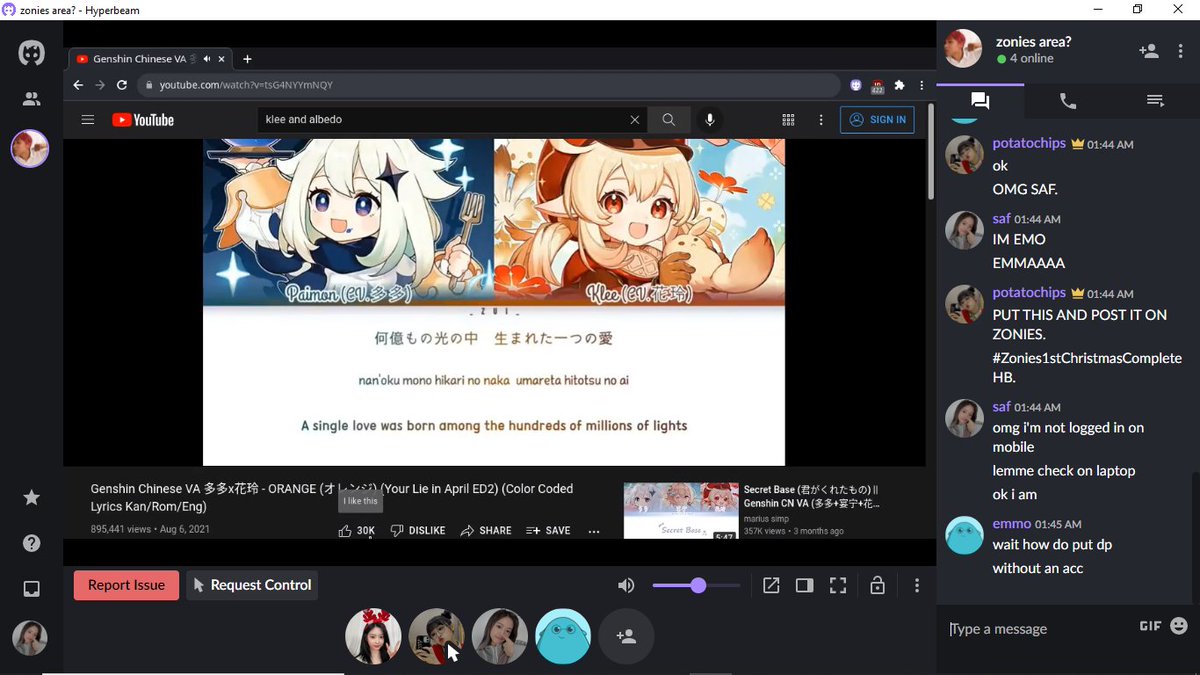Adjust the stream volume slider

697,585
